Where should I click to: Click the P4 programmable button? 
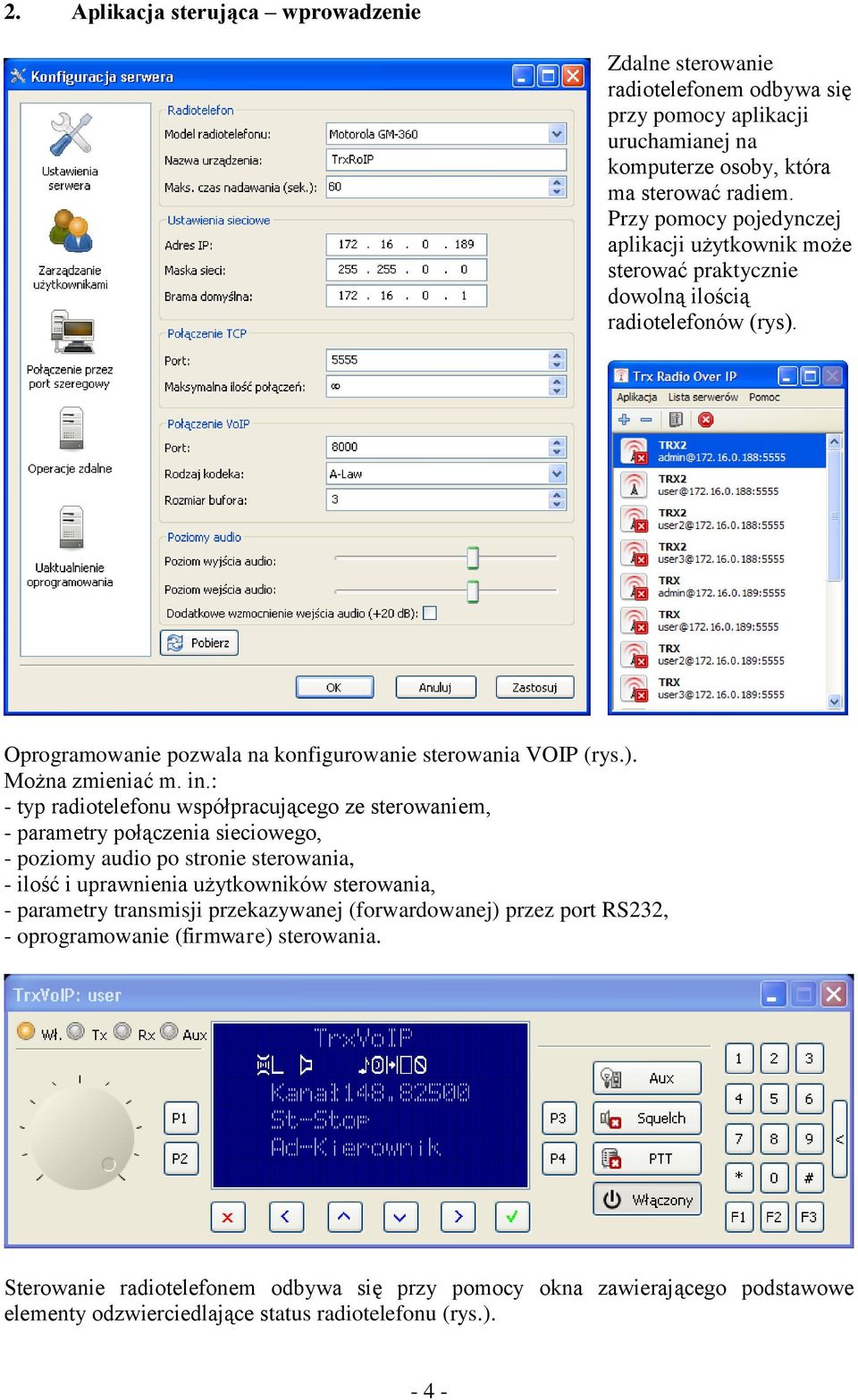pyautogui.click(x=559, y=1159)
